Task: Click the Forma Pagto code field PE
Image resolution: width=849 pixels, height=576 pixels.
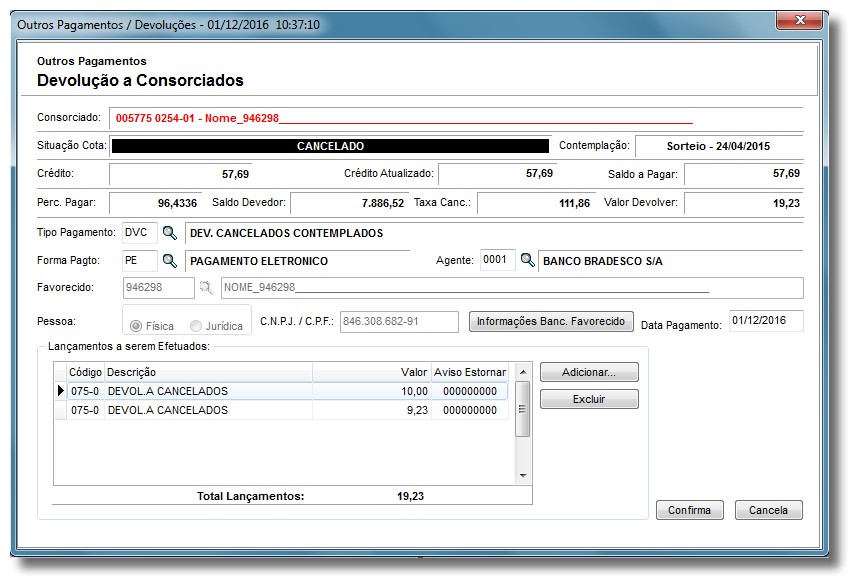Action: click(140, 261)
